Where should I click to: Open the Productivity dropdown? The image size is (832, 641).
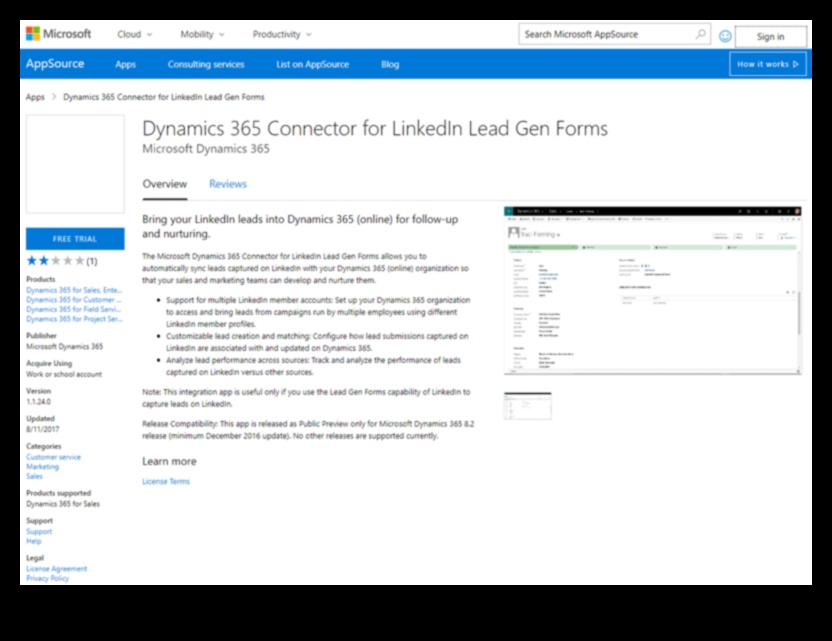[x=278, y=33]
